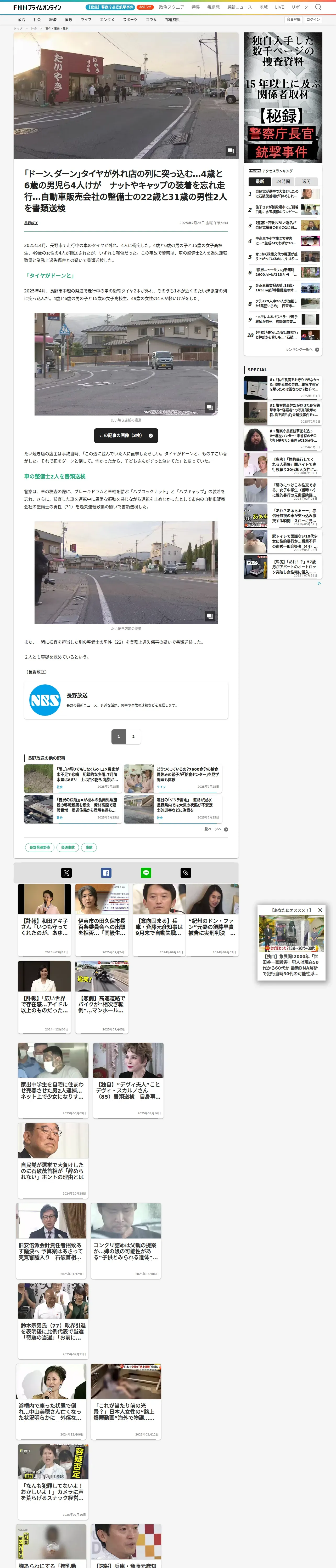Screen dimensions: 336x1568
Task: Open recommended card 伊東市の田久保市長
Action: (102, 920)
